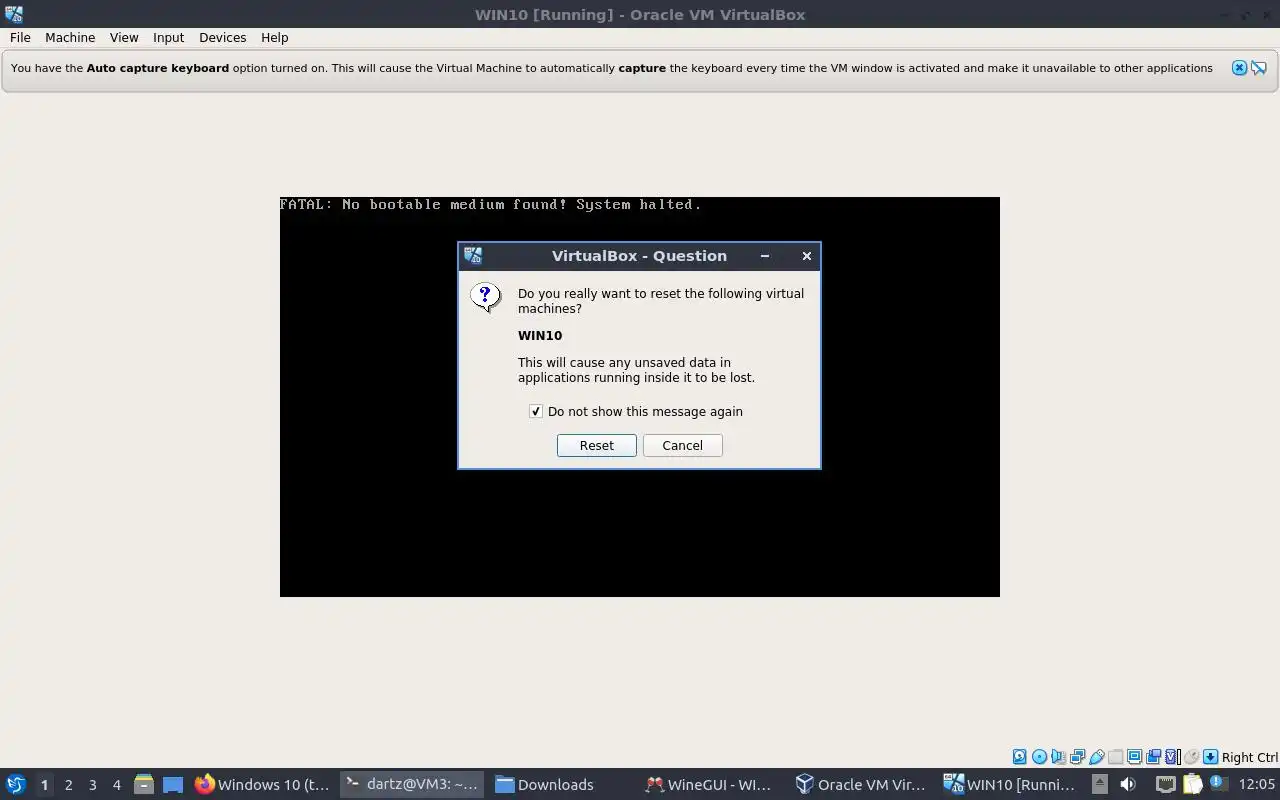Image resolution: width=1280 pixels, height=800 pixels.
Task: Switch to Oracle VM VirtualBox Manager taskbar window
Action: point(861,785)
